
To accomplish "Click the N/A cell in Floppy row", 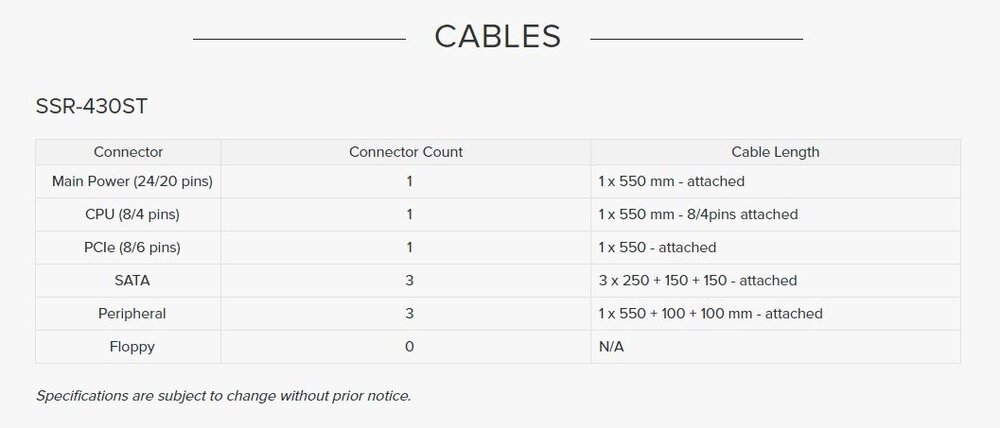I will (x=611, y=347).
